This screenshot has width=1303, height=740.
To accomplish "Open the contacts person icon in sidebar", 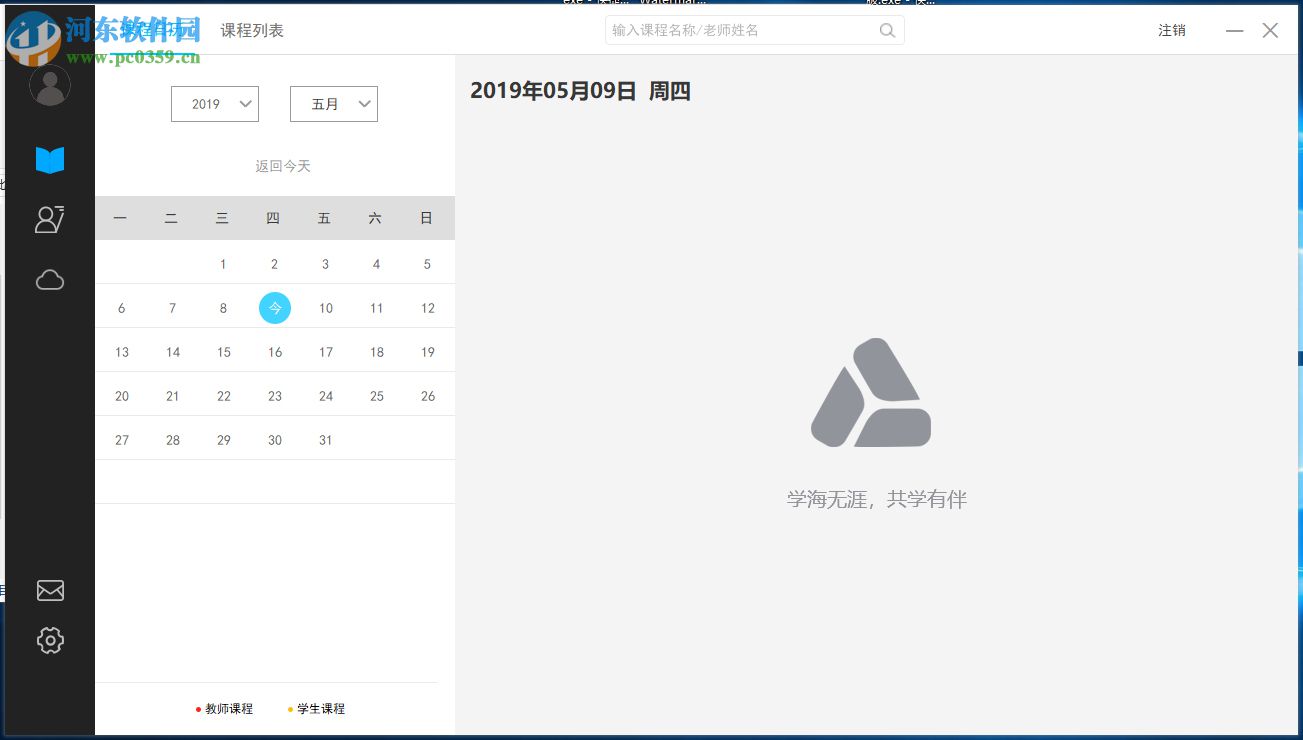I will point(50,219).
